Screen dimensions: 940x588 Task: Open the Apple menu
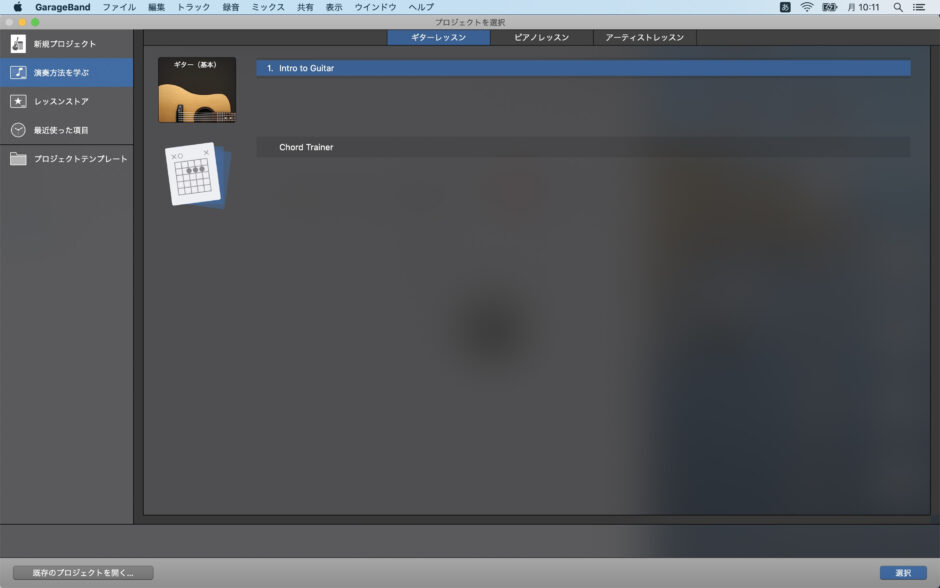point(17,7)
